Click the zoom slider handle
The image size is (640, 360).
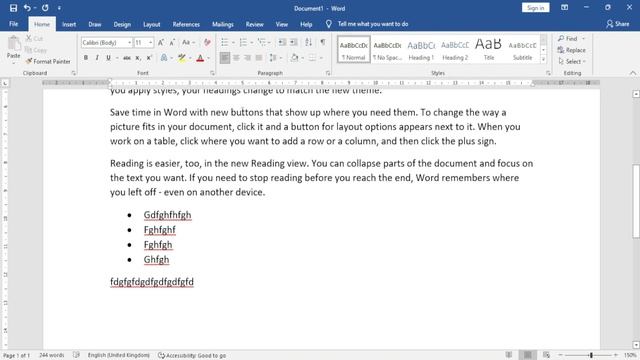coord(591,356)
